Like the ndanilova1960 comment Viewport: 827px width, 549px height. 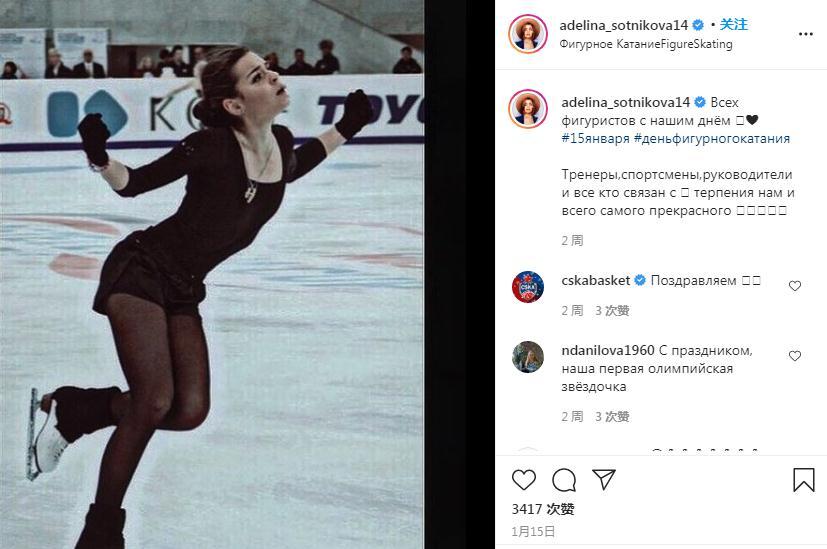click(x=795, y=356)
